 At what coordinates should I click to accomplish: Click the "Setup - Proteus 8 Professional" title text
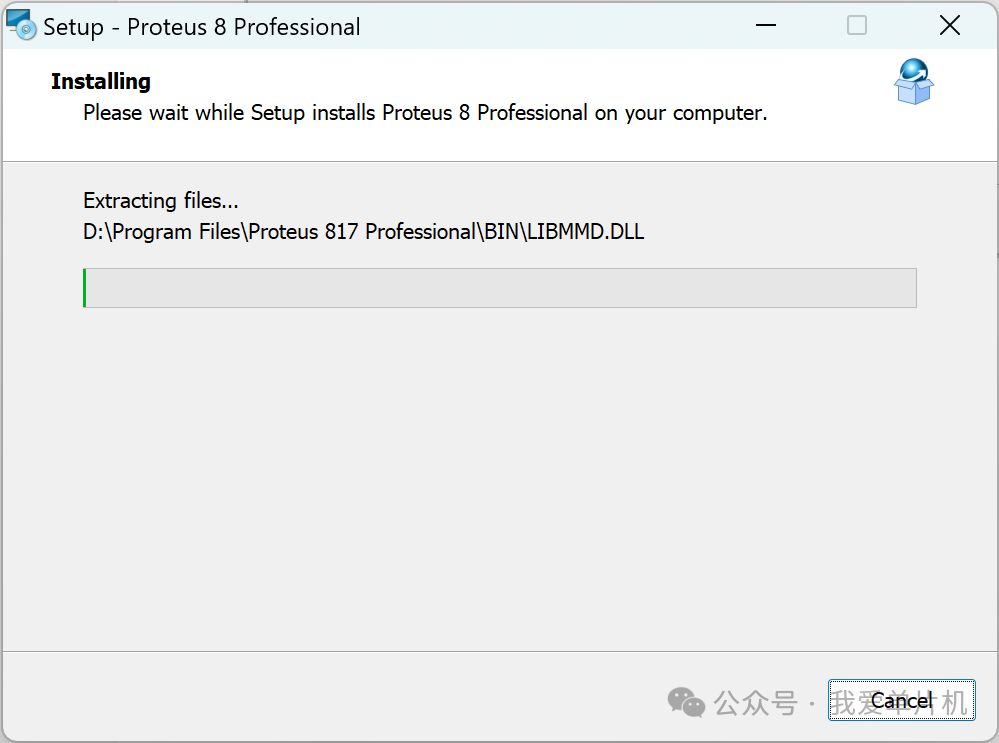point(201,27)
